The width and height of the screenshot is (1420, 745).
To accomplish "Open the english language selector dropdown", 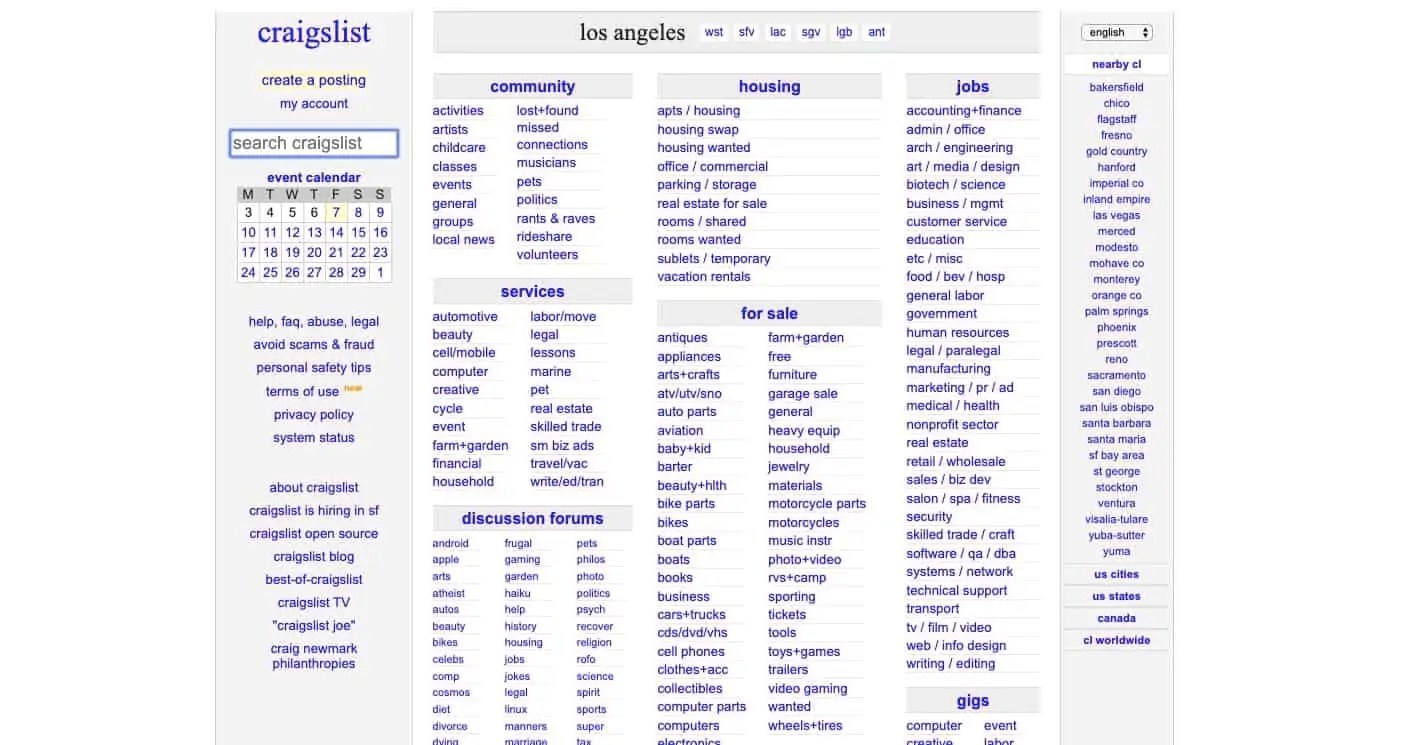I will [x=1115, y=32].
